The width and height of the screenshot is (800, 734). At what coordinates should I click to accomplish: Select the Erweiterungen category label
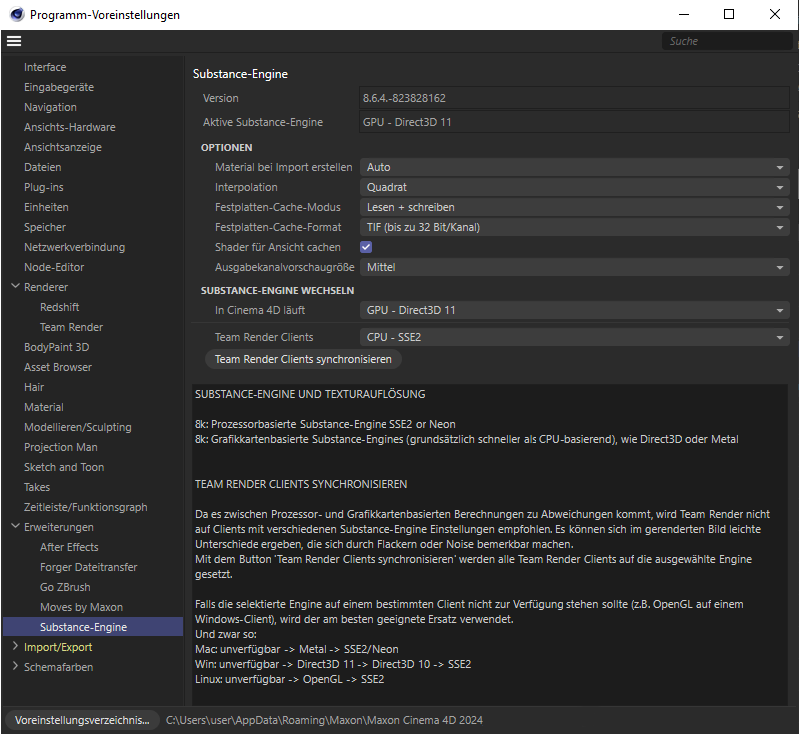click(59, 527)
